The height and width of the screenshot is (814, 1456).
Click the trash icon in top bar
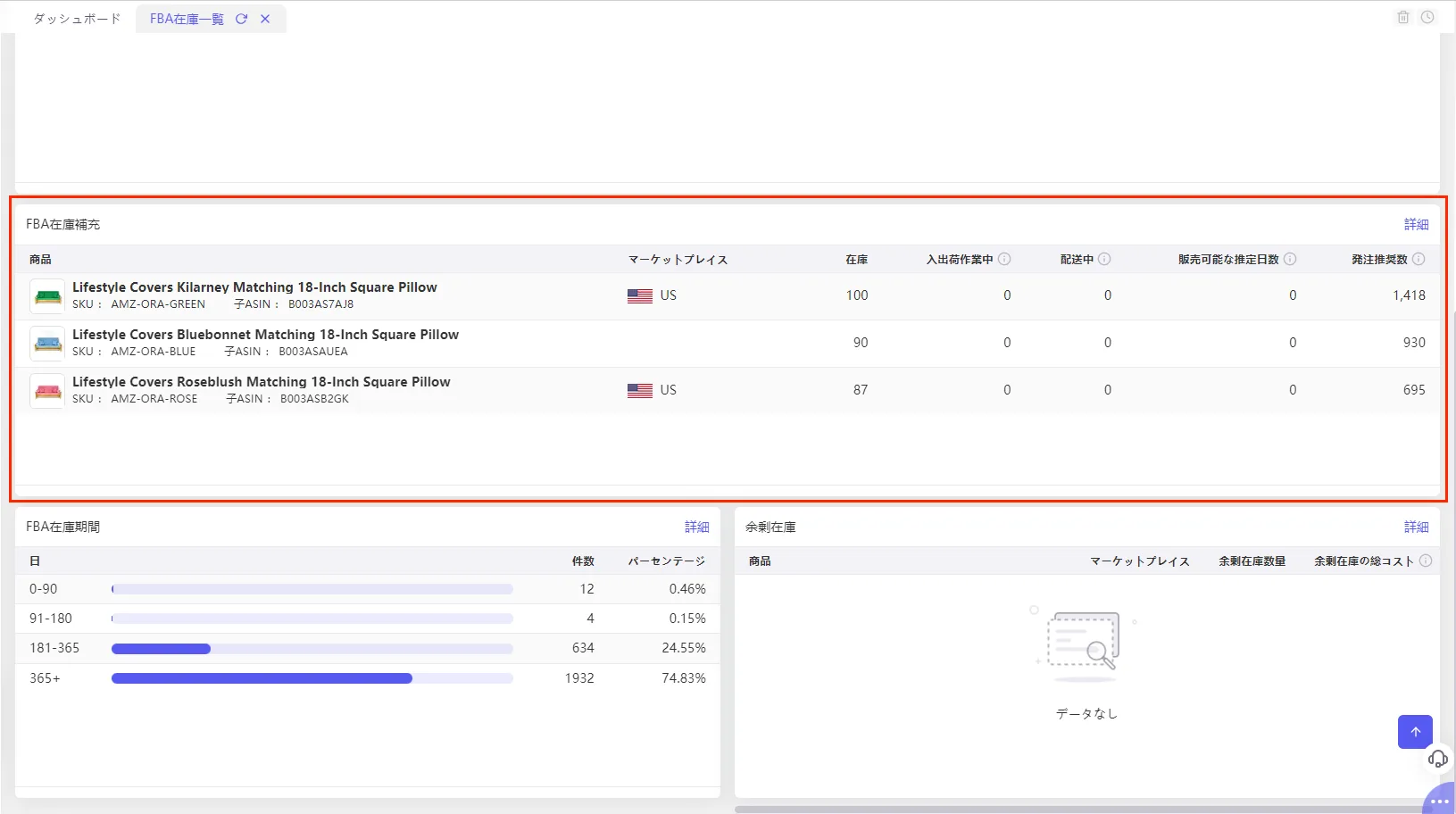pyautogui.click(x=1403, y=18)
